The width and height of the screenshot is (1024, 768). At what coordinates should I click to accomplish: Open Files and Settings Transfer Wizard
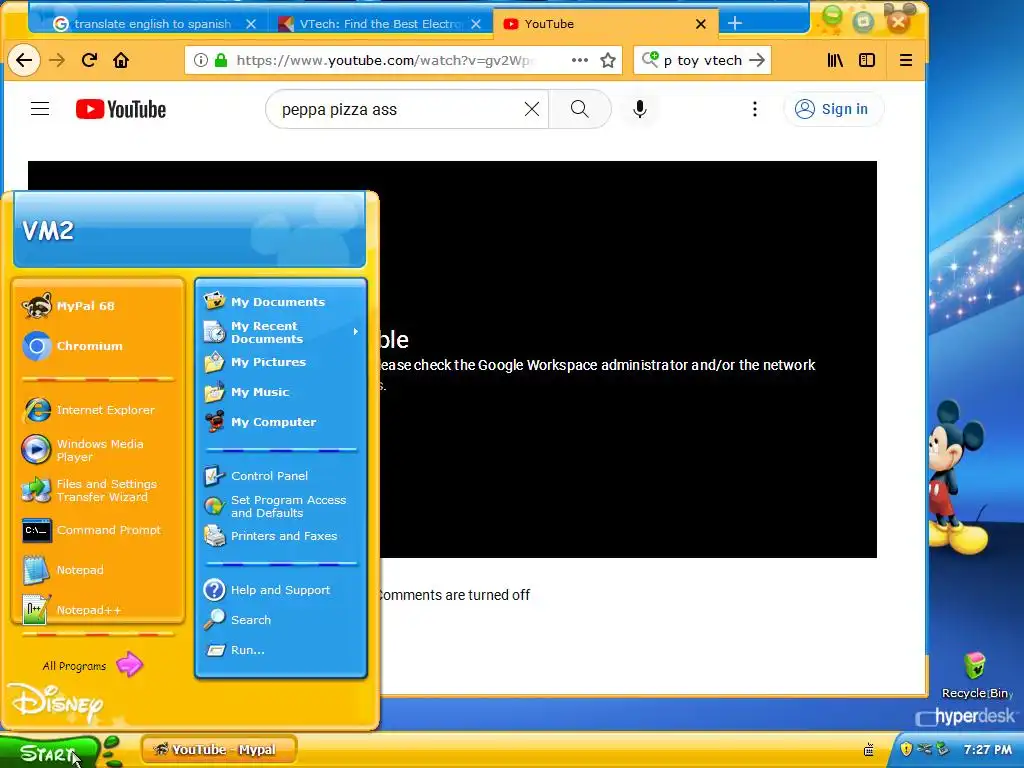(98, 490)
